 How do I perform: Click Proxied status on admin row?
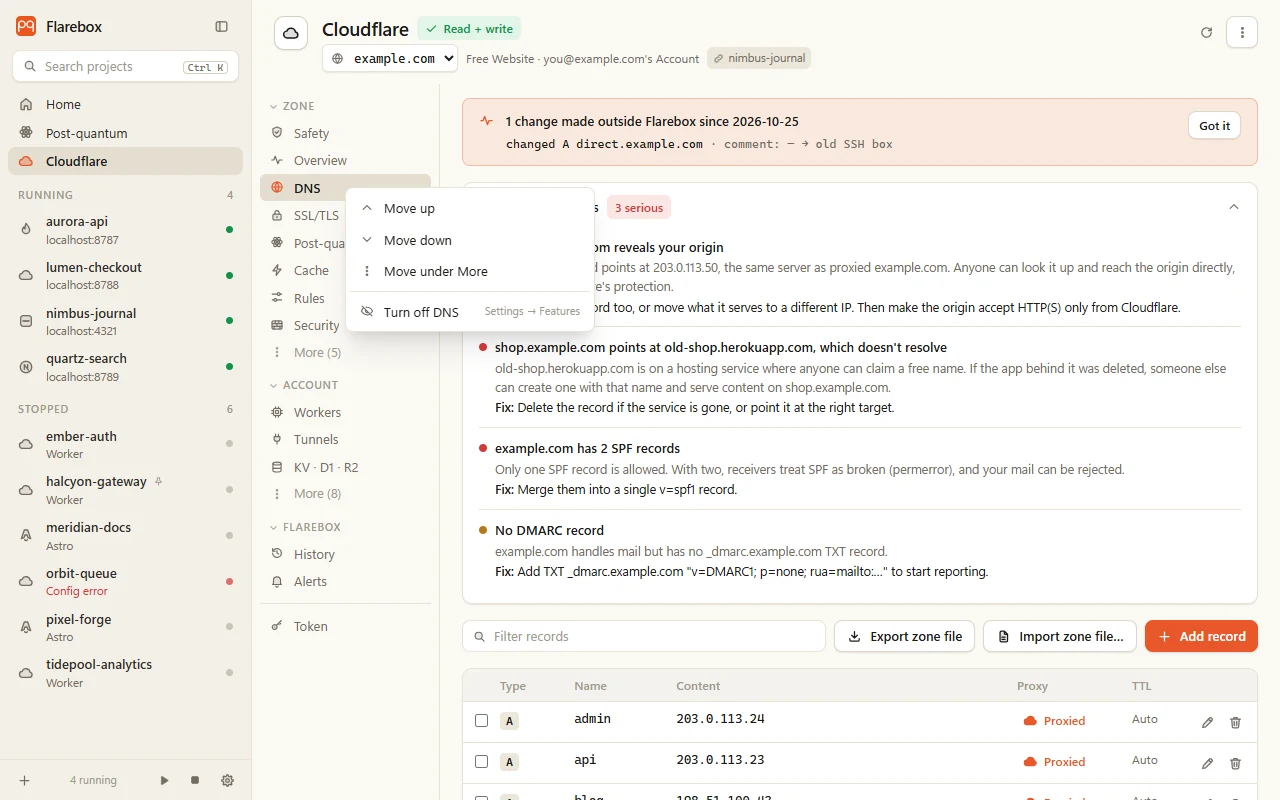1054,721
